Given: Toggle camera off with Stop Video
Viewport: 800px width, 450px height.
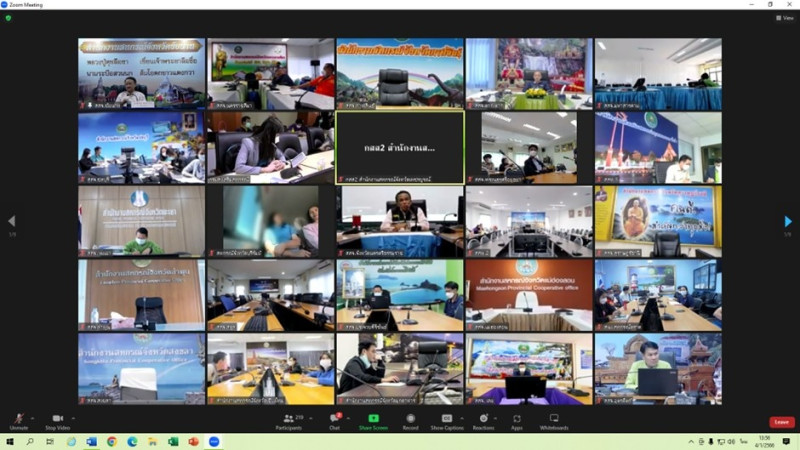Looking at the screenshot, I should pos(57,420).
